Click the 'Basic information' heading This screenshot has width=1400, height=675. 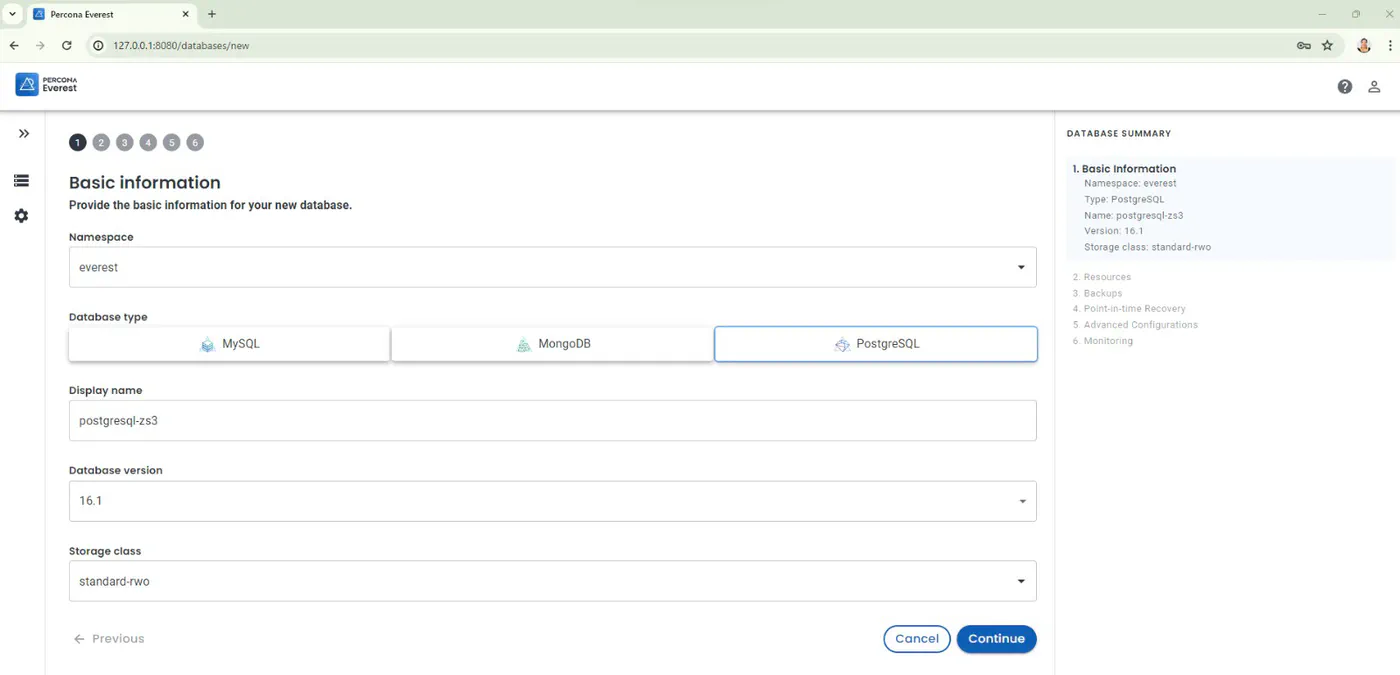[x=145, y=183]
